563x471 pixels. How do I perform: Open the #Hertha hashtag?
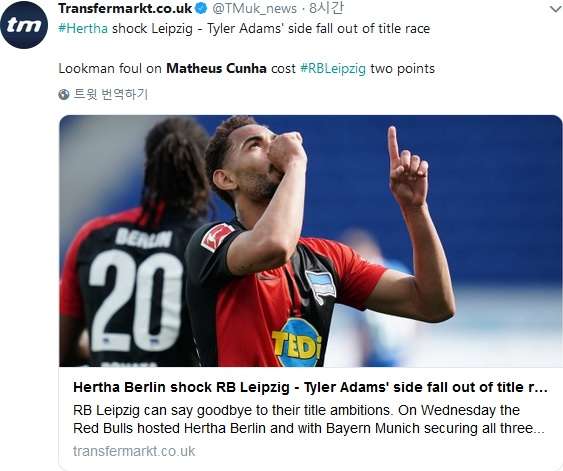(x=83, y=28)
